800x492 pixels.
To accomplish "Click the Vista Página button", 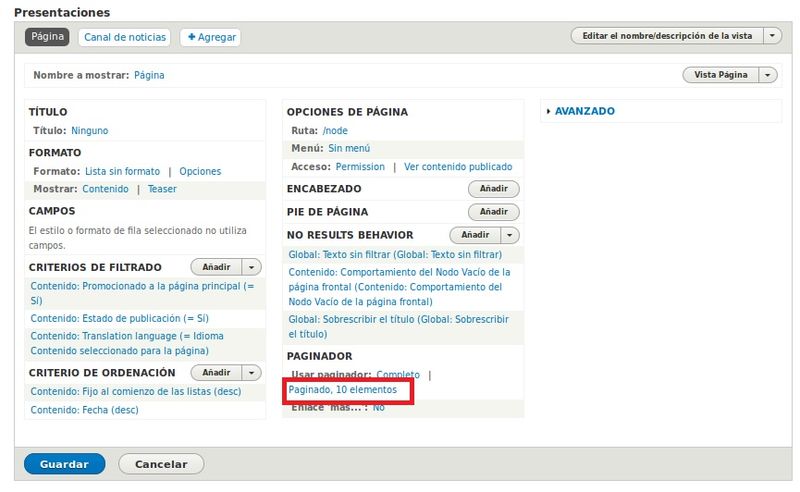I will (x=720, y=75).
